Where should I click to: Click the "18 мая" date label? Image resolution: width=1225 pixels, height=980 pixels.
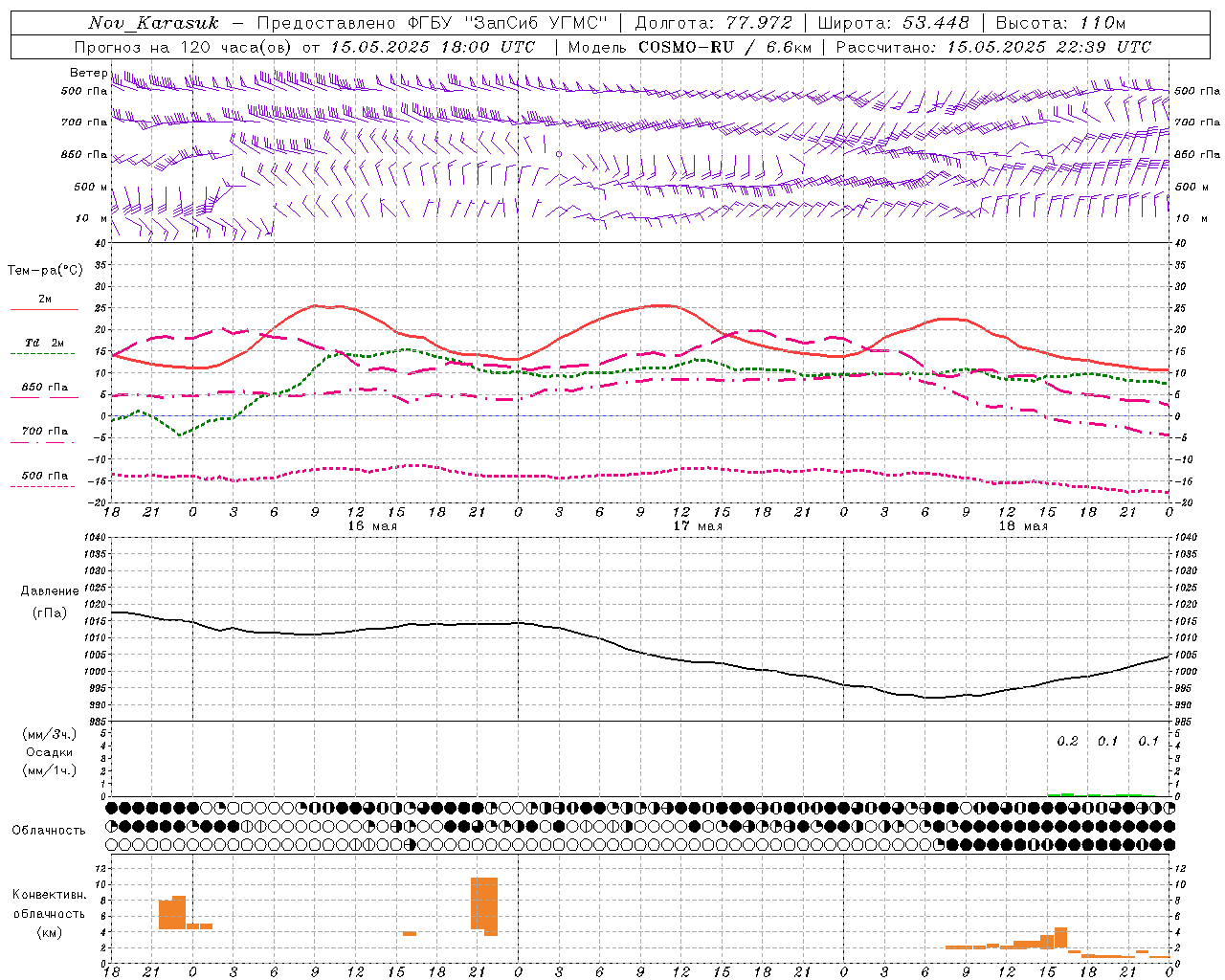pos(1023,526)
